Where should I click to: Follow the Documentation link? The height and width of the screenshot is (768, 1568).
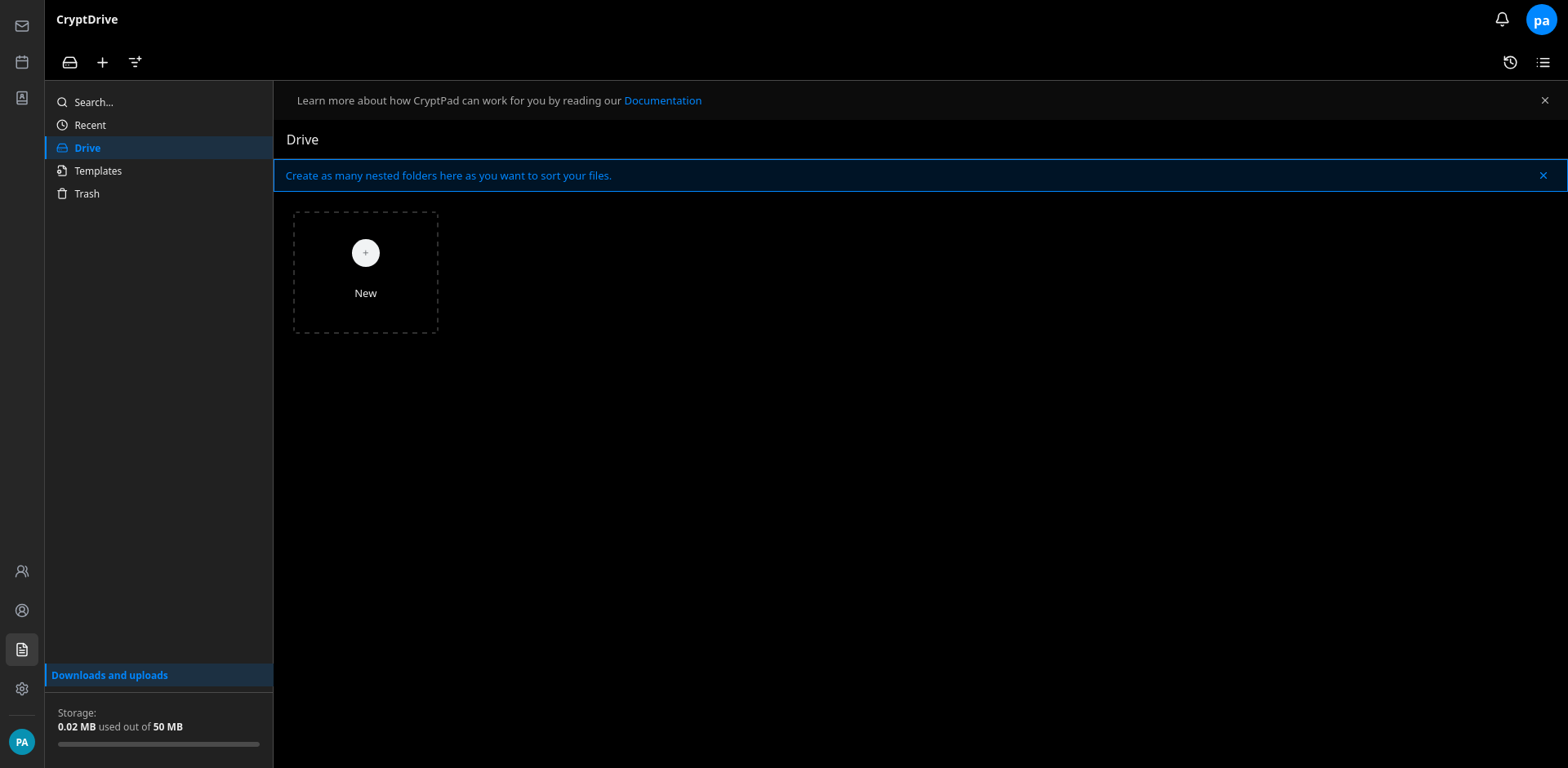(x=663, y=100)
